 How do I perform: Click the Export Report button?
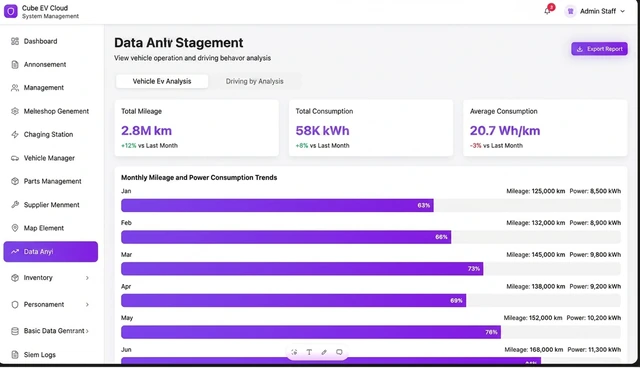click(x=599, y=49)
